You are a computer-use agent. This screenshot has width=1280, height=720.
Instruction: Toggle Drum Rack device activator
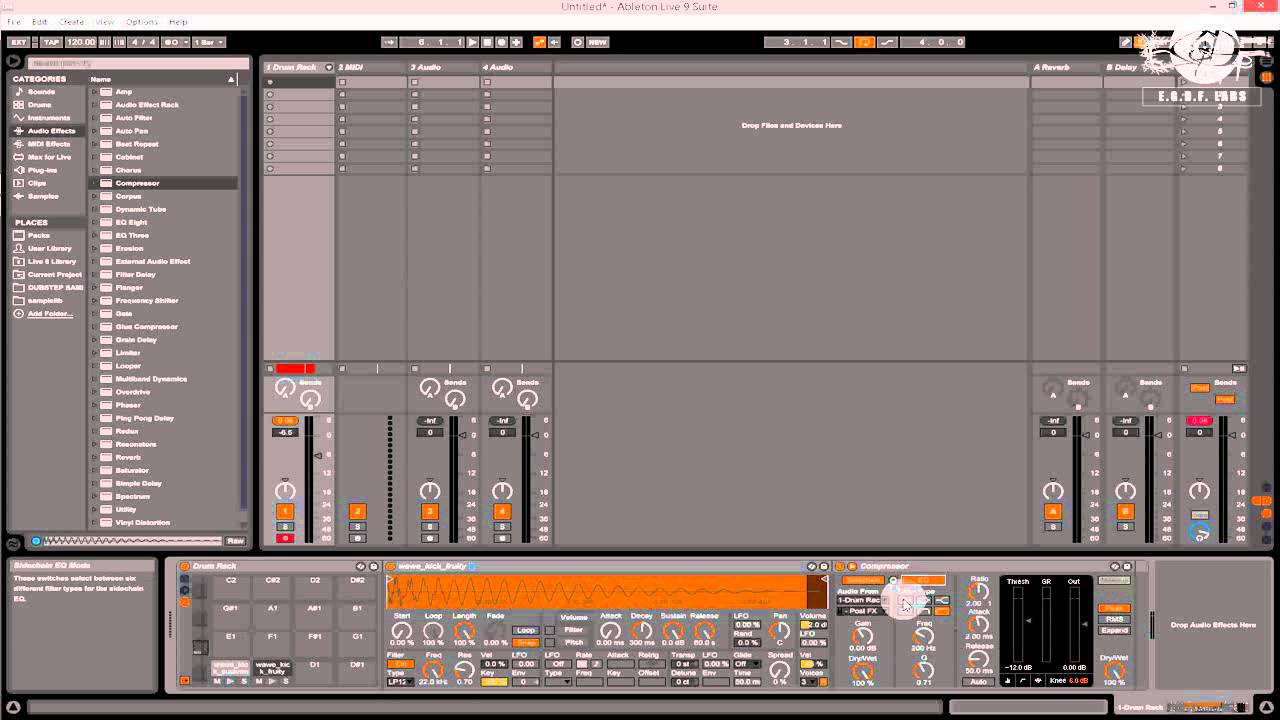click(x=185, y=566)
